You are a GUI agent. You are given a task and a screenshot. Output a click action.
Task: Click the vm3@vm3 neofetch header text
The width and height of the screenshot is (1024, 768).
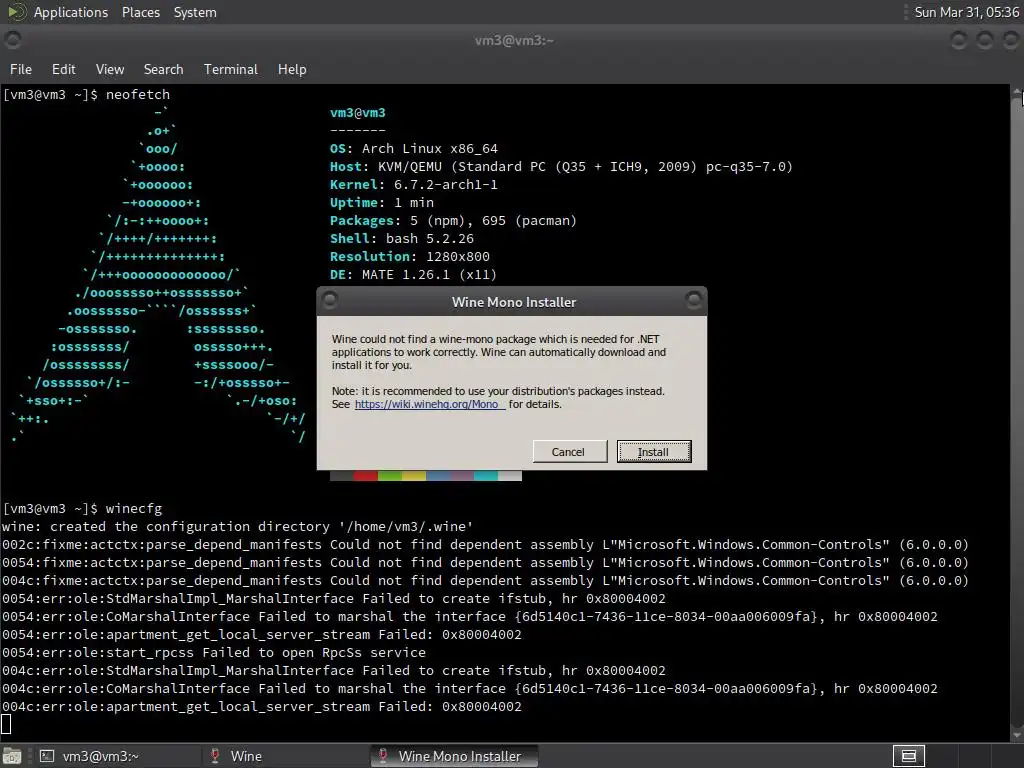tap(358, 113)
